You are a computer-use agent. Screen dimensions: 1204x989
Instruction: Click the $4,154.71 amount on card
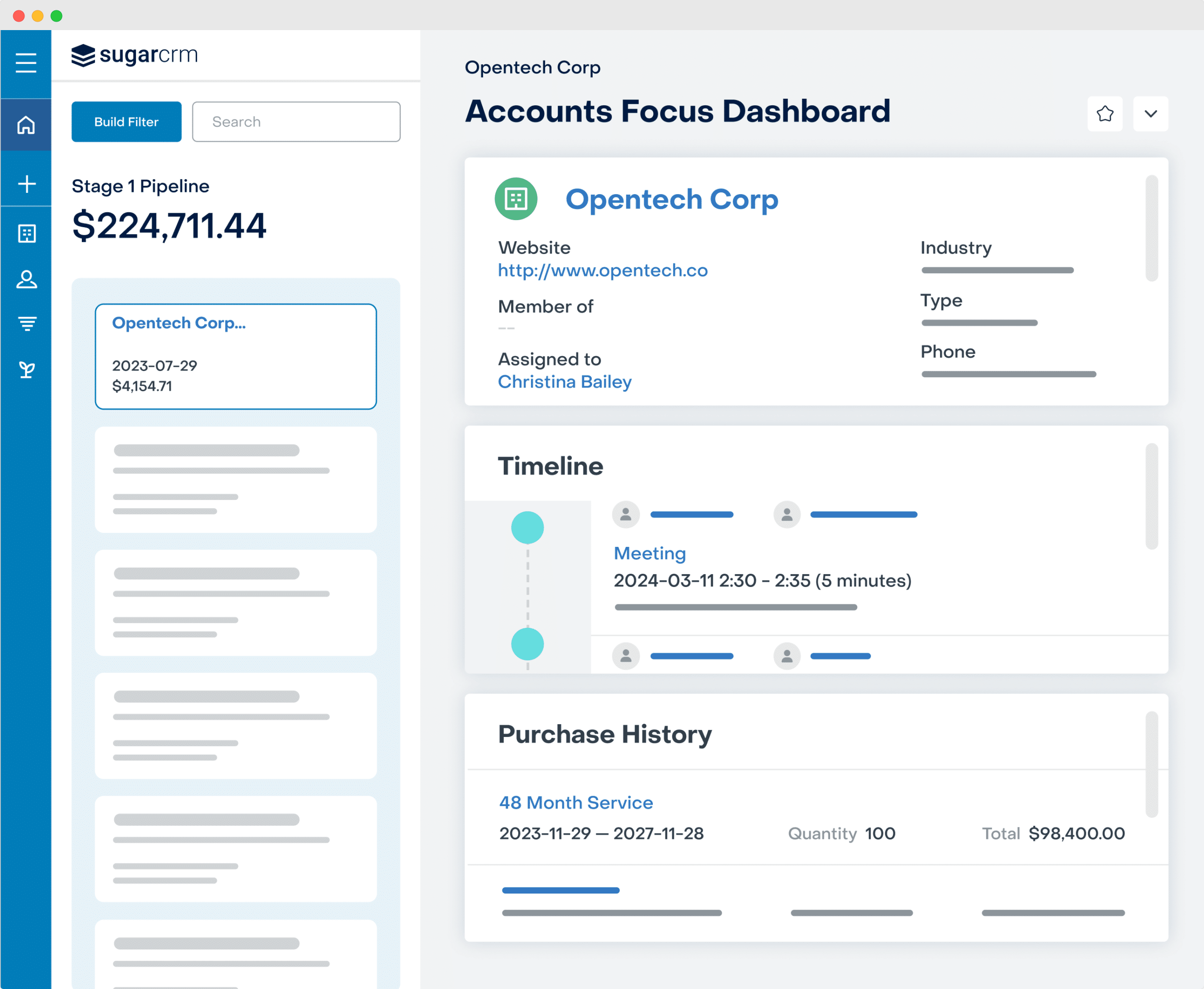tap(142, 386)
